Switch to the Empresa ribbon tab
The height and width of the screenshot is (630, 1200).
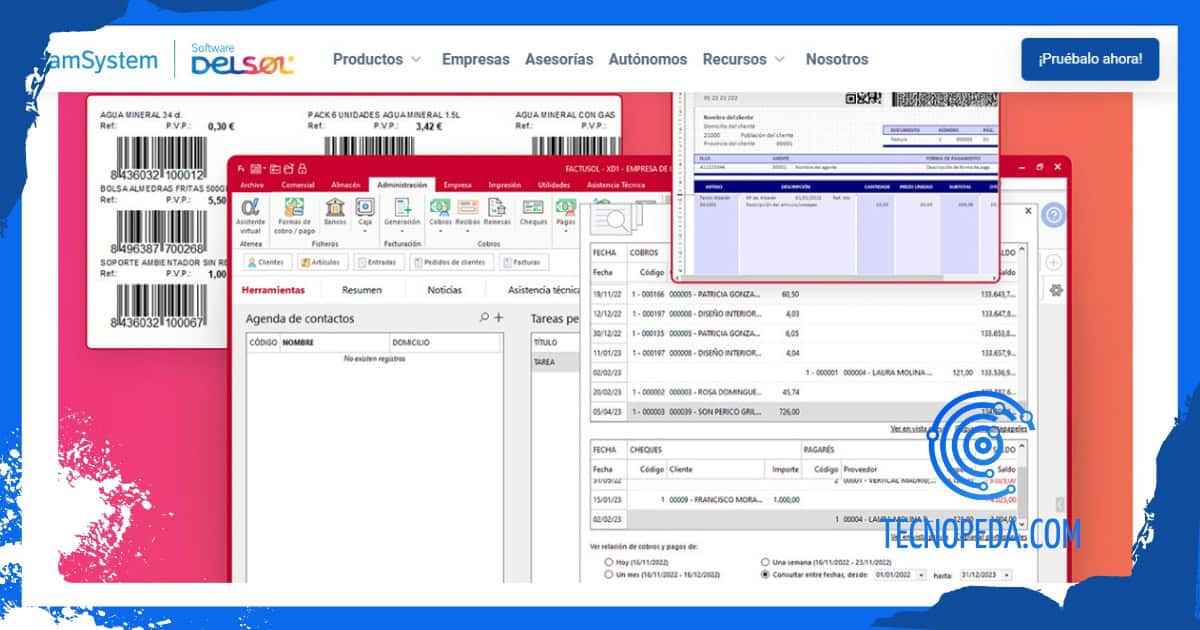[458, 185]
